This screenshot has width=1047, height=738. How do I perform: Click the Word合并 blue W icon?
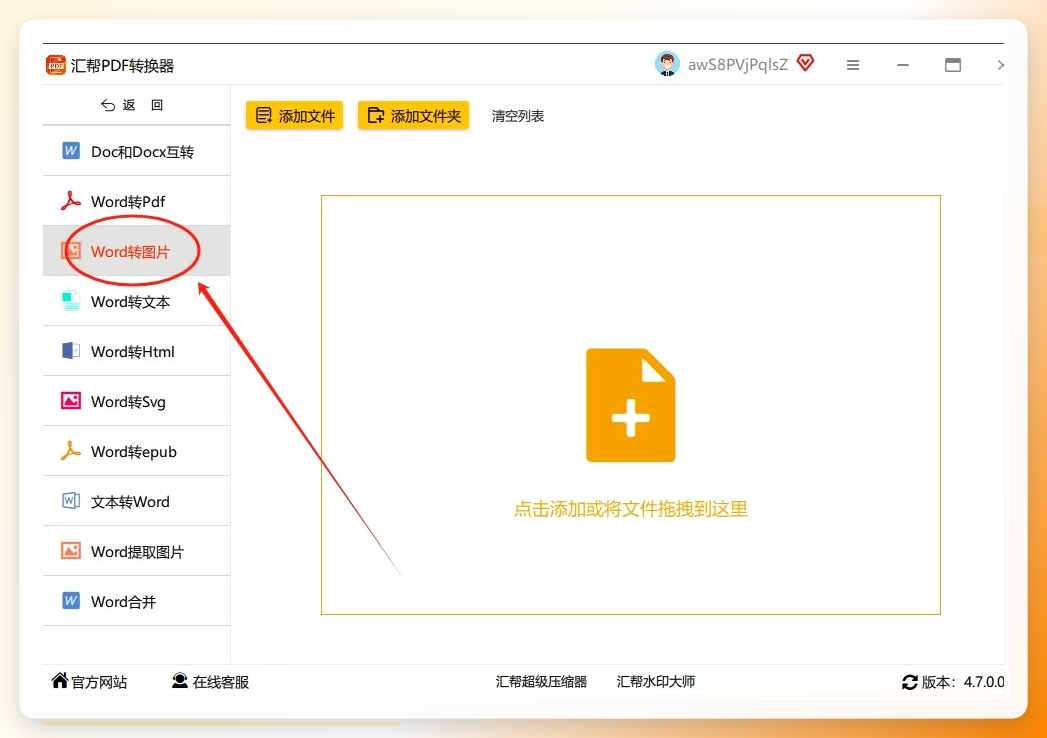click(71, 601)
